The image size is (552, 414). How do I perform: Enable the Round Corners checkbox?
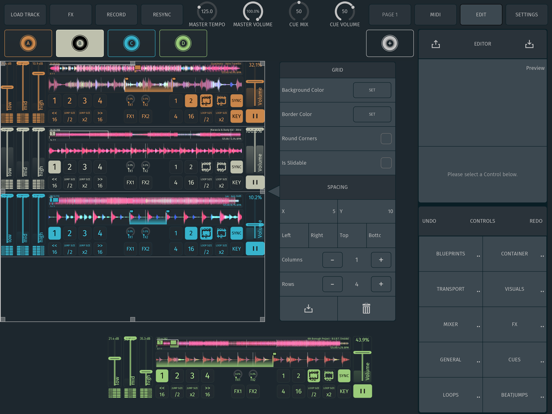[386, 138]
